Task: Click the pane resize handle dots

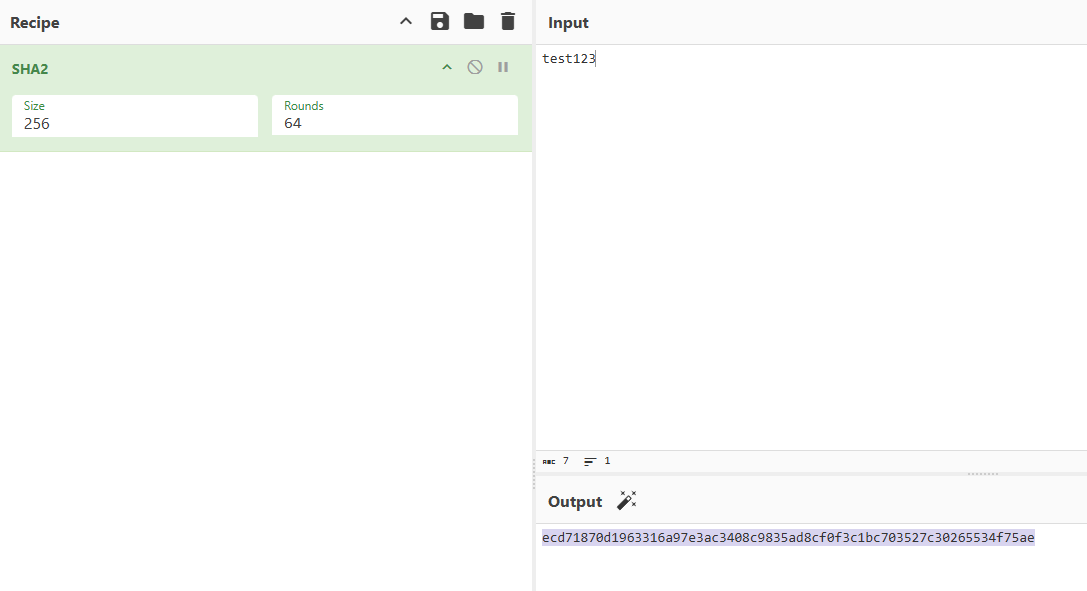Action: [x=982, y=474]
